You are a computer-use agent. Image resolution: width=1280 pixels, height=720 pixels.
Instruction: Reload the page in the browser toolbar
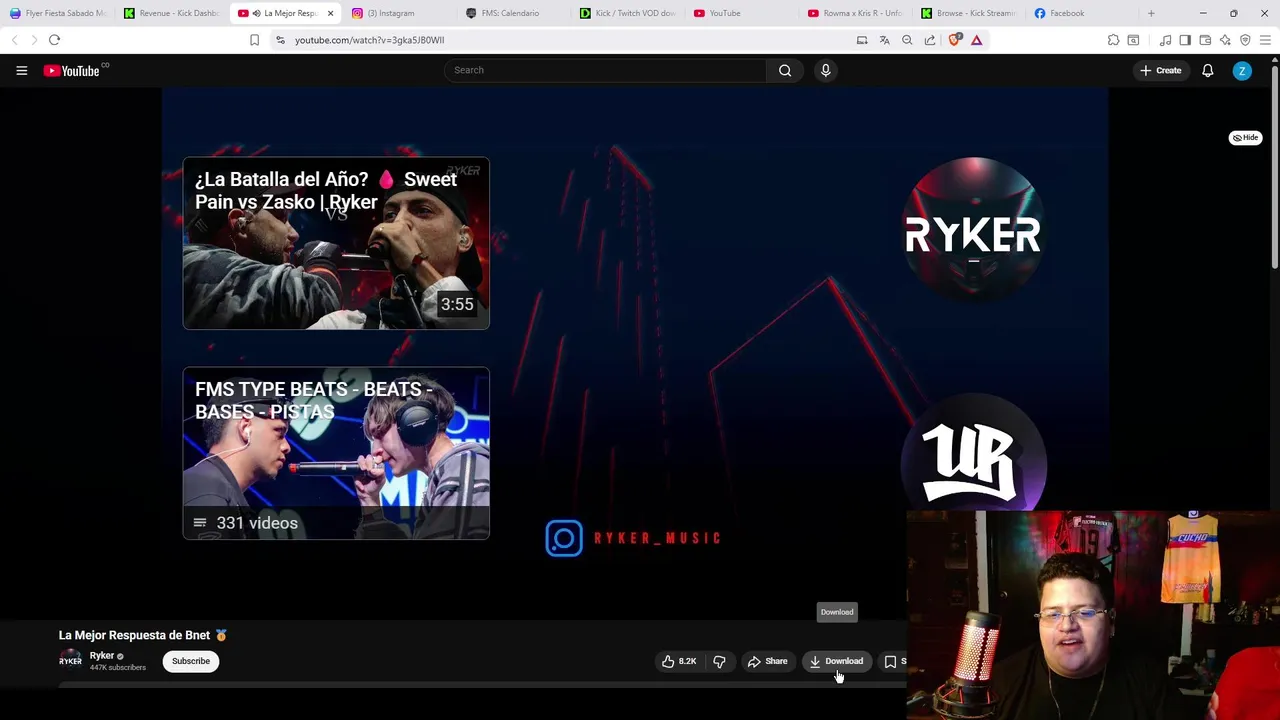[x=54, y=40]
